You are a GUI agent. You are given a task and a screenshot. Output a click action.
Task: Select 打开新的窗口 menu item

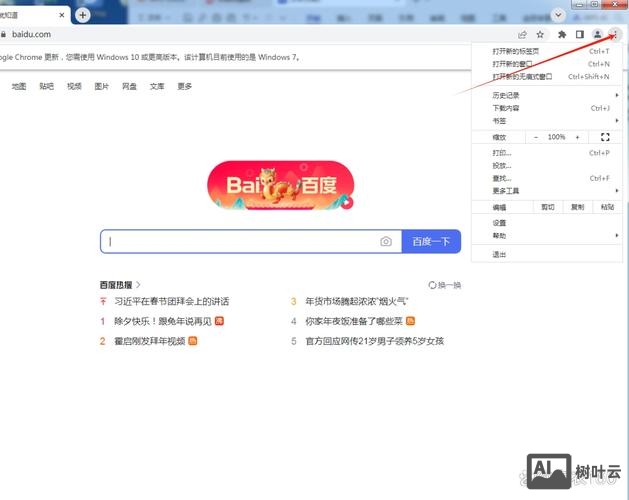tap(547, 64)
